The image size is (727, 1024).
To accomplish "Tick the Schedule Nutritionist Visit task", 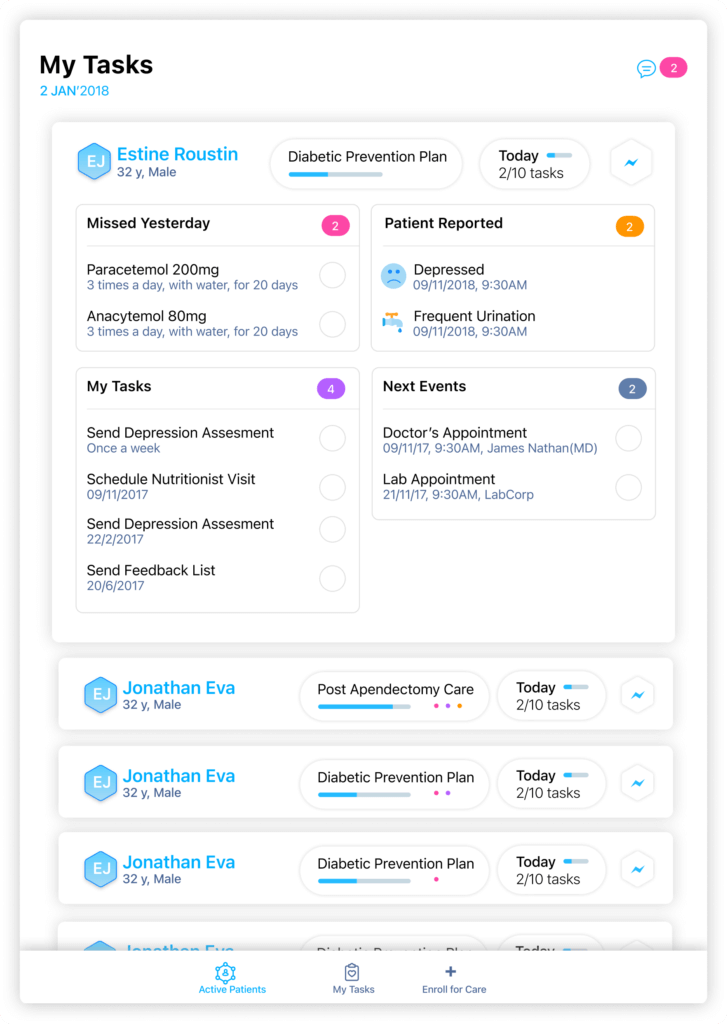I will 332,486.
